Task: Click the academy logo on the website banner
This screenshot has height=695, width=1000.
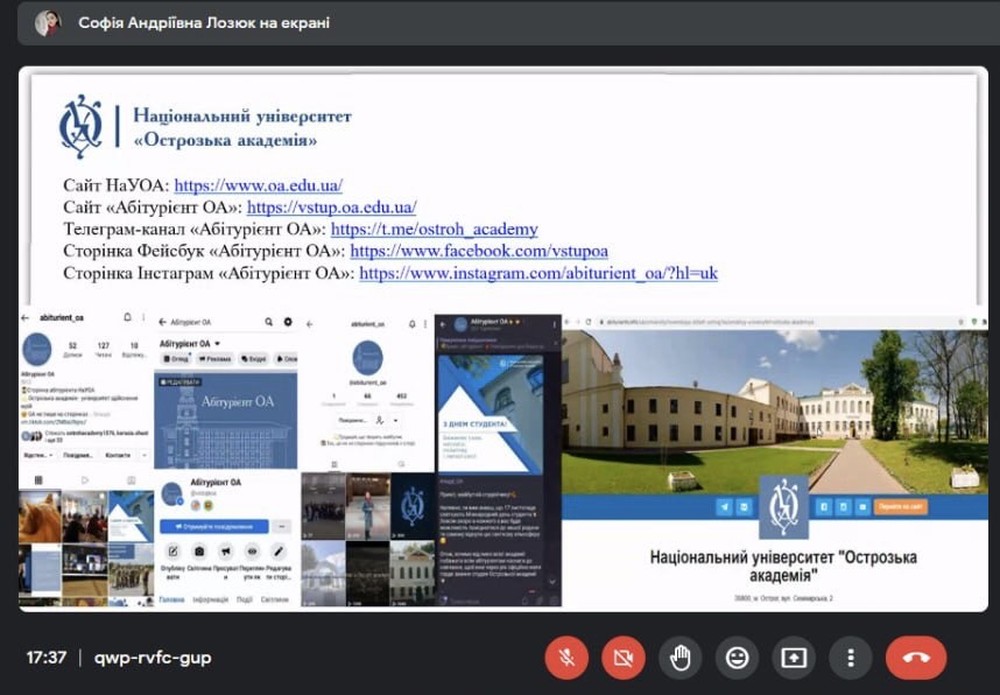Action: click(784, 508)
